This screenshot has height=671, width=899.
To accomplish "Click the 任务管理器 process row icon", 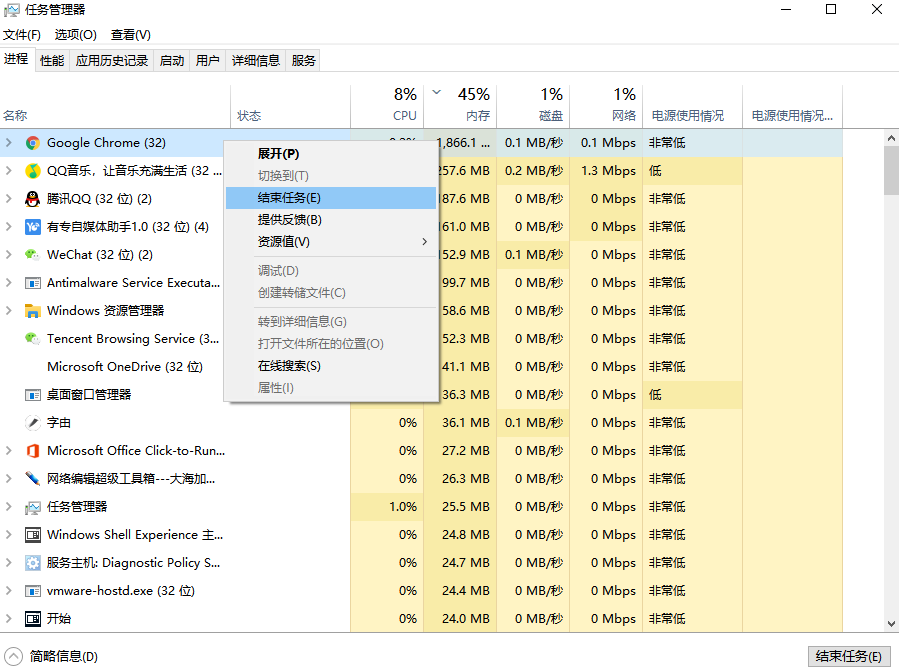I will [33, 507].
